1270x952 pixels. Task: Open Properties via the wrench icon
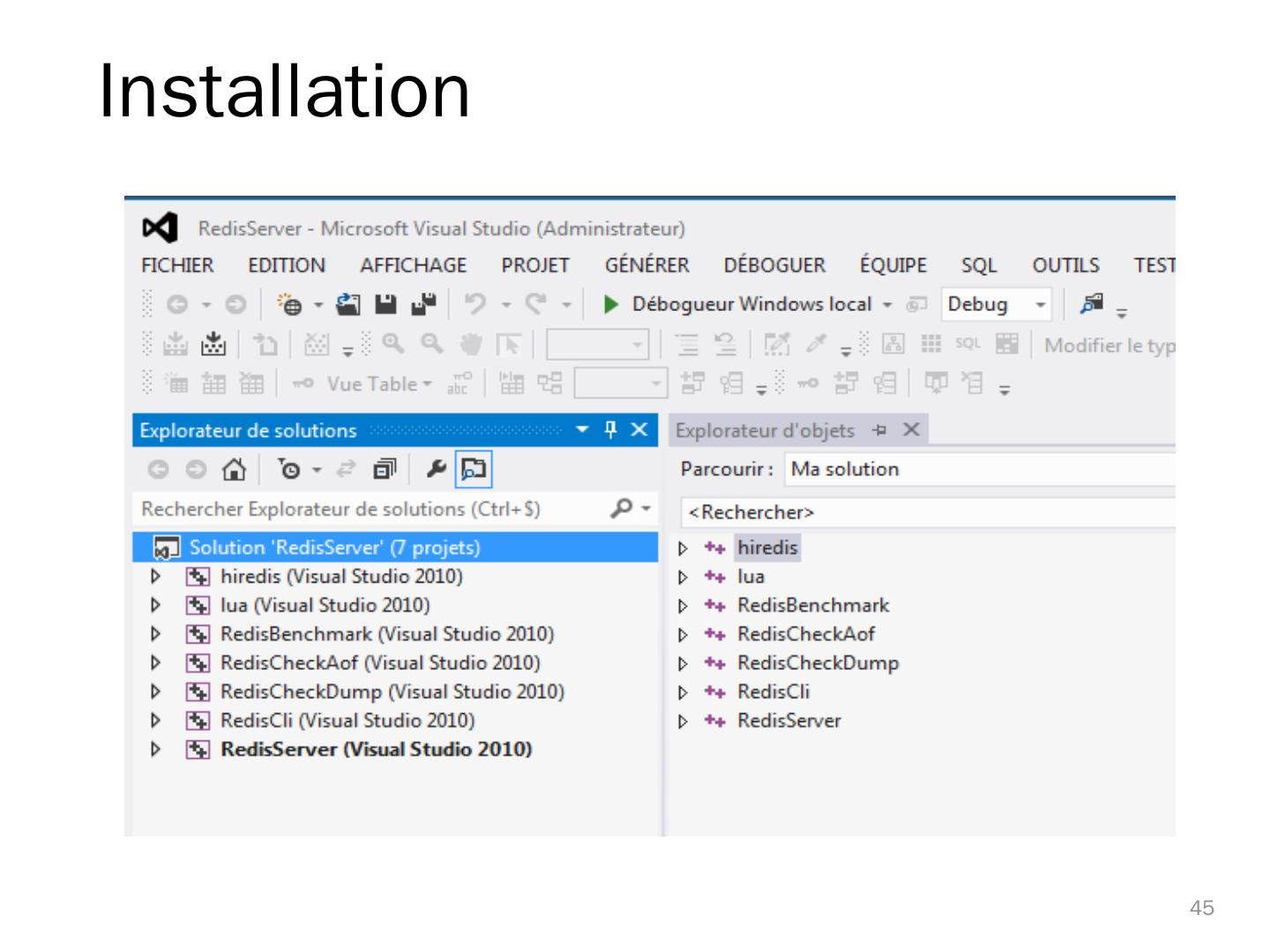436,469
